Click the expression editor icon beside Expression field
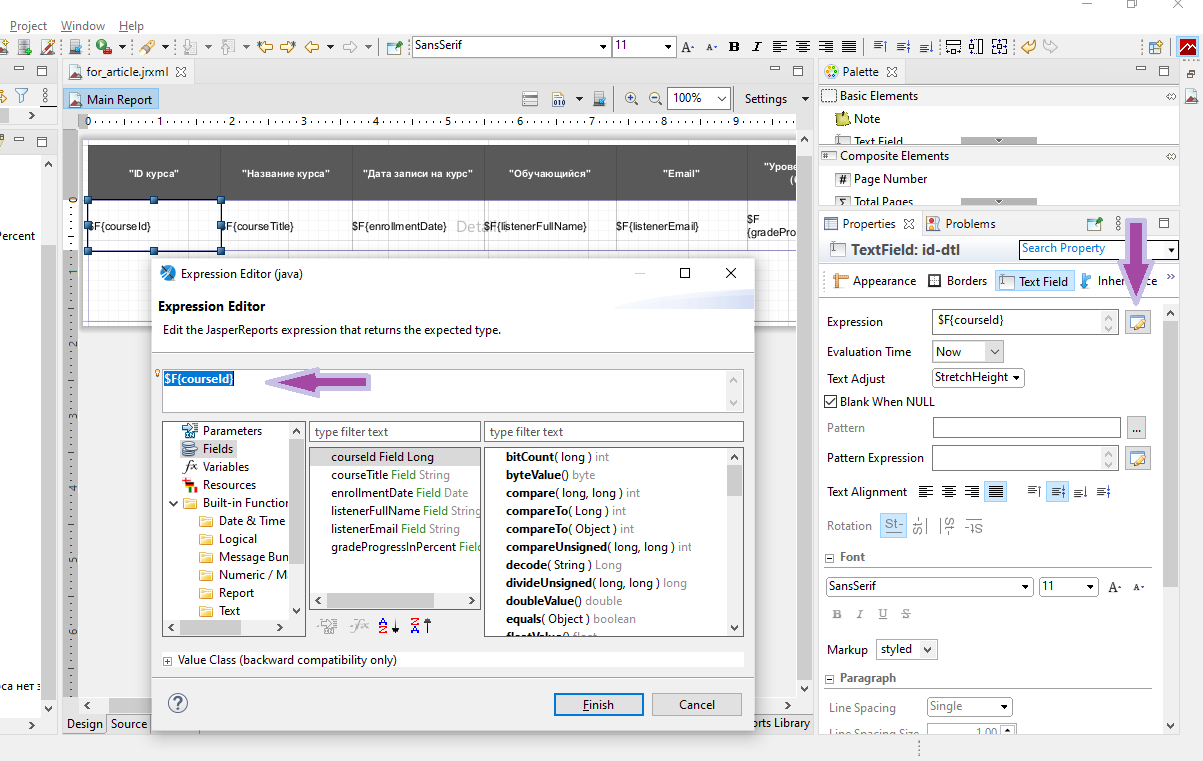 [x=1137, y=322]
